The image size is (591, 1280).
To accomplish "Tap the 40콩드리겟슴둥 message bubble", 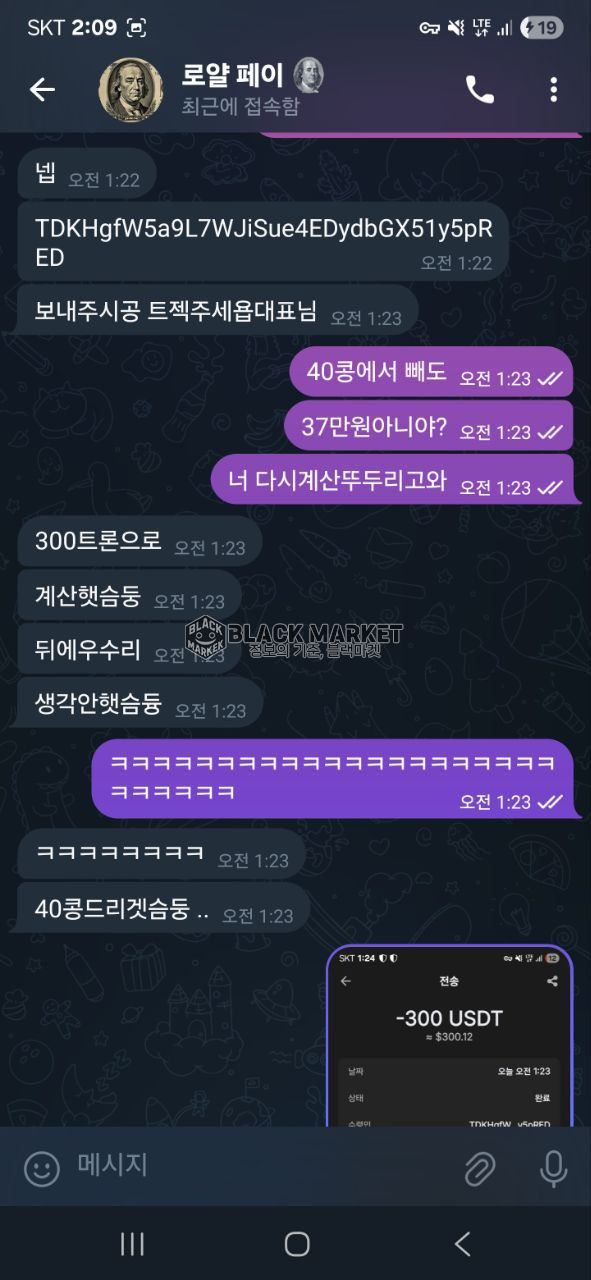I will (164, 910).
